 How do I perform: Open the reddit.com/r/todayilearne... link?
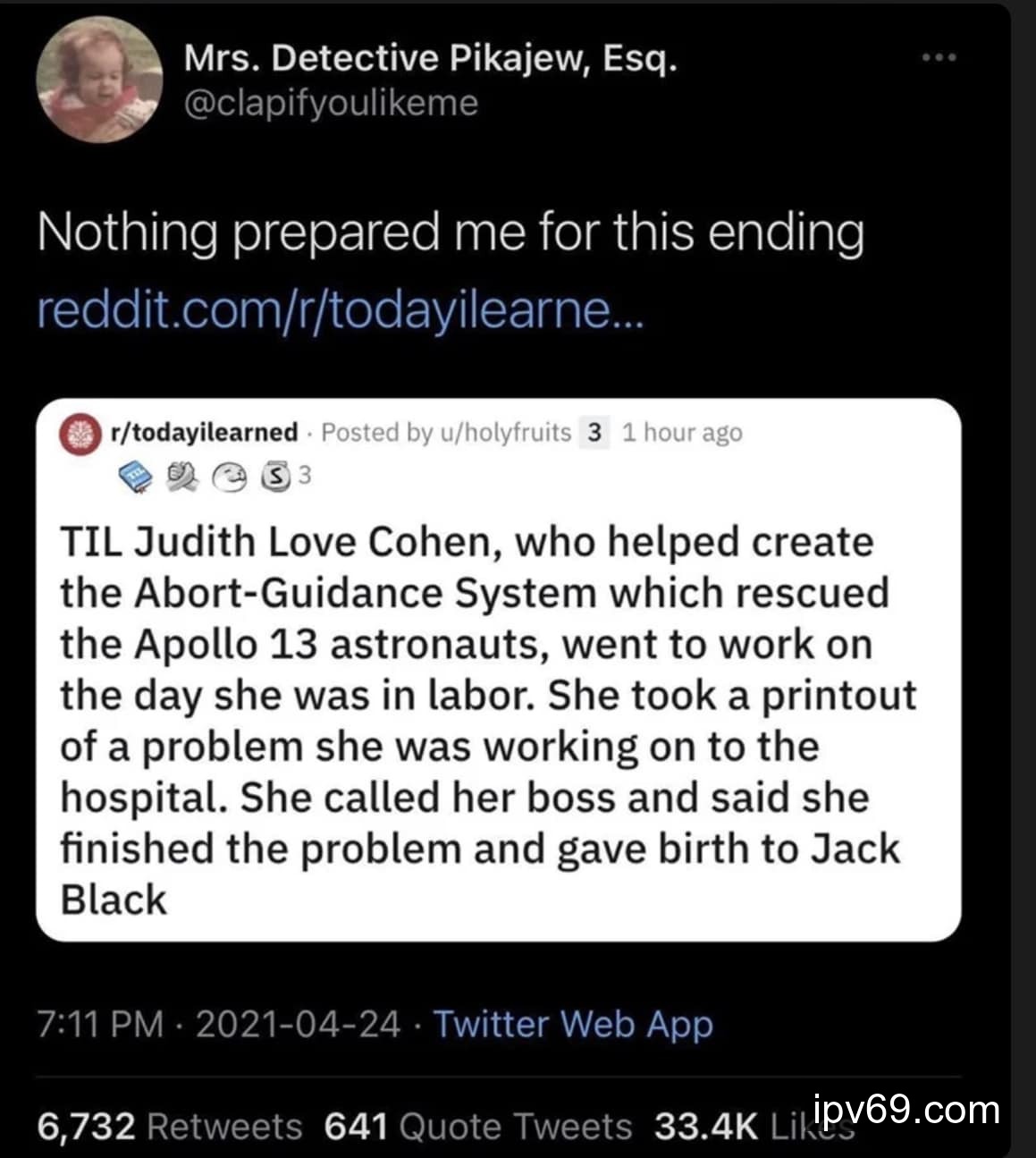coord(340,310)
